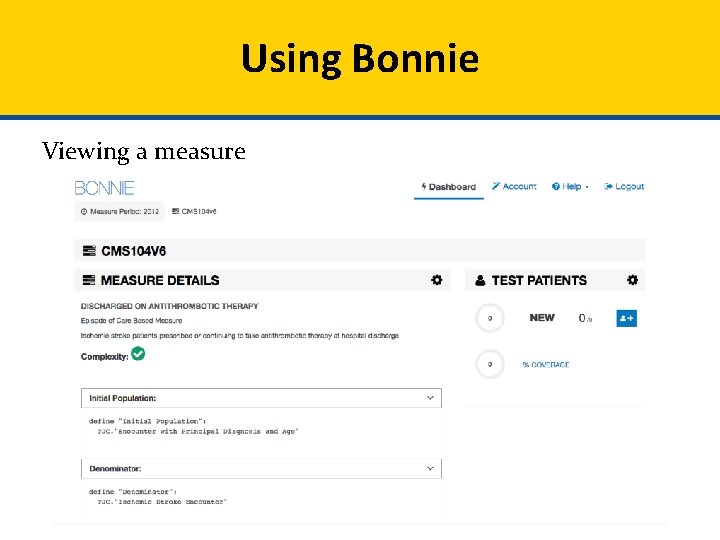Viewport: 720px width, 540px height.
Task: Click the BONNIE logo
Action: (x=104, y=187)
